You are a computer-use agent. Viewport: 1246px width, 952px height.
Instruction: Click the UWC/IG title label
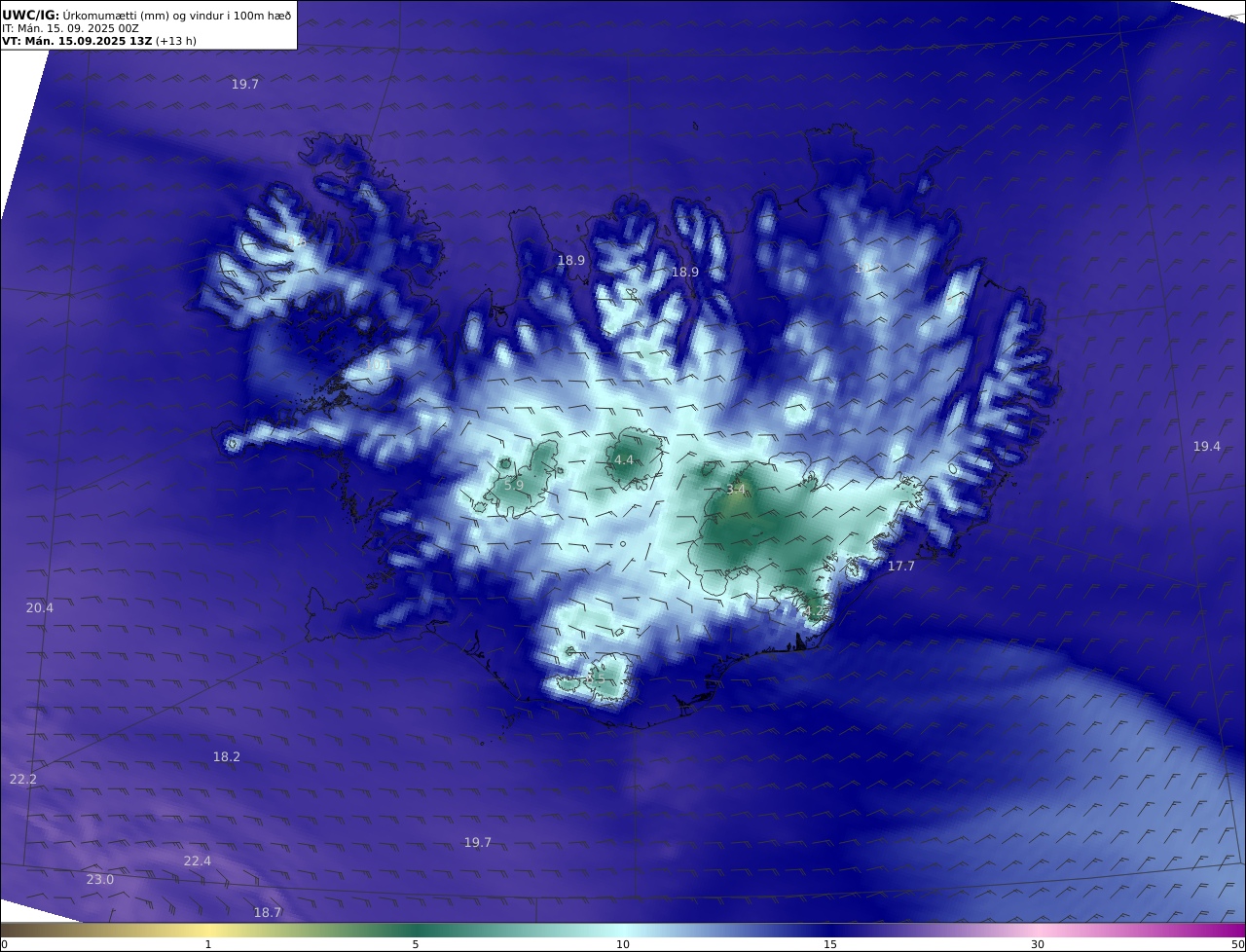(x=31, y=16)
